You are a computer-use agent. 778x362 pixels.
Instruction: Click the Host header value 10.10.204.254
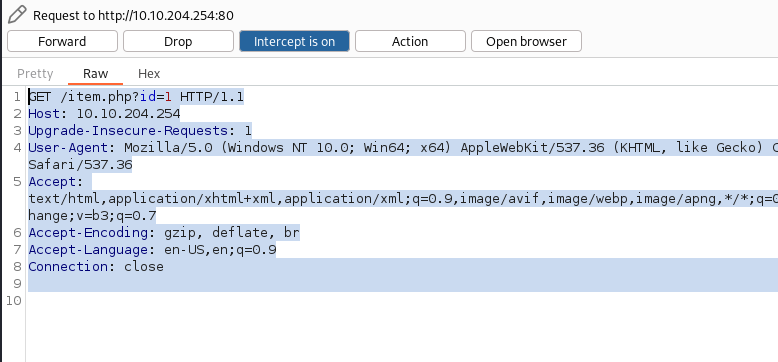pyautogui.click(x=128, y=114)
